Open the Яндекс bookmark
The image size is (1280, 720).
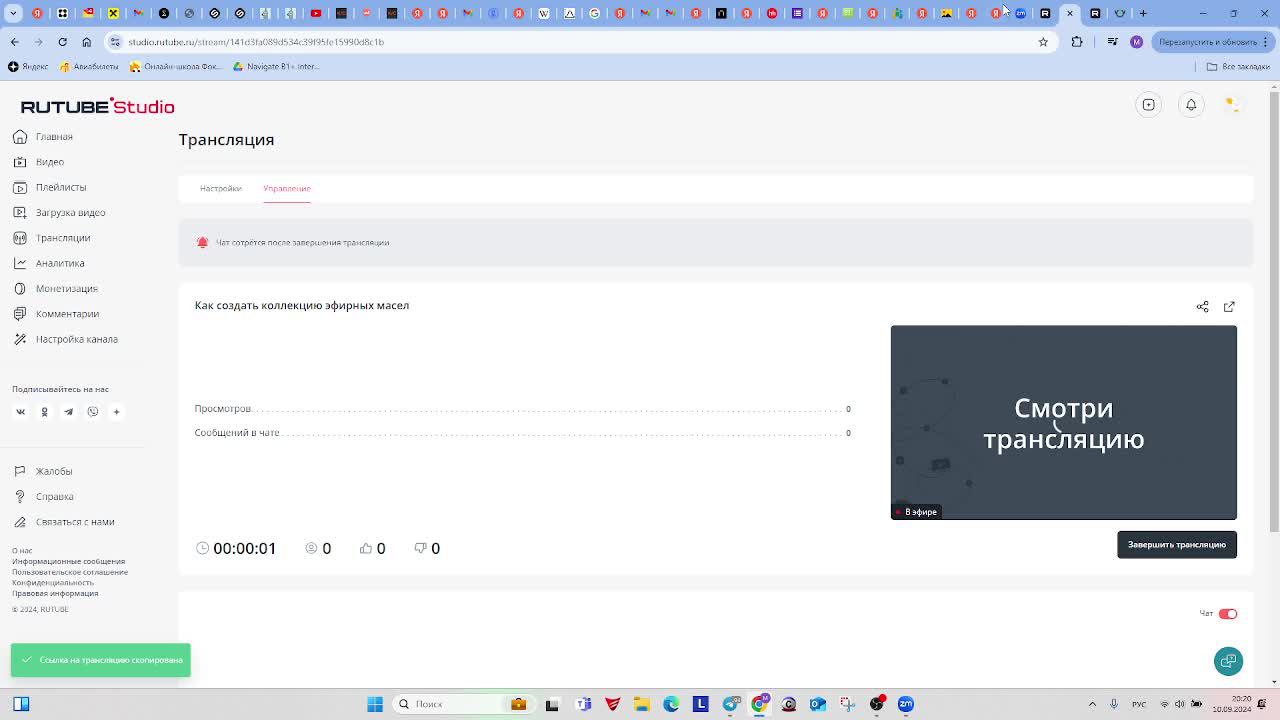(28, 67)
